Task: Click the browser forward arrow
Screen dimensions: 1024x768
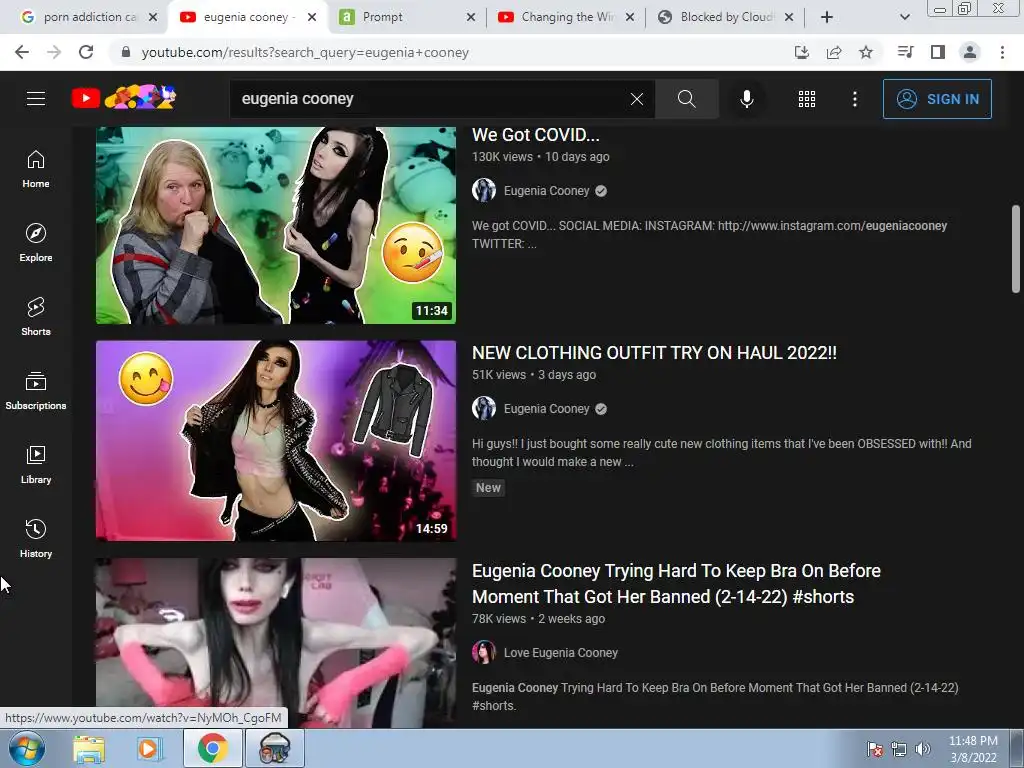Action: [54, 52]
